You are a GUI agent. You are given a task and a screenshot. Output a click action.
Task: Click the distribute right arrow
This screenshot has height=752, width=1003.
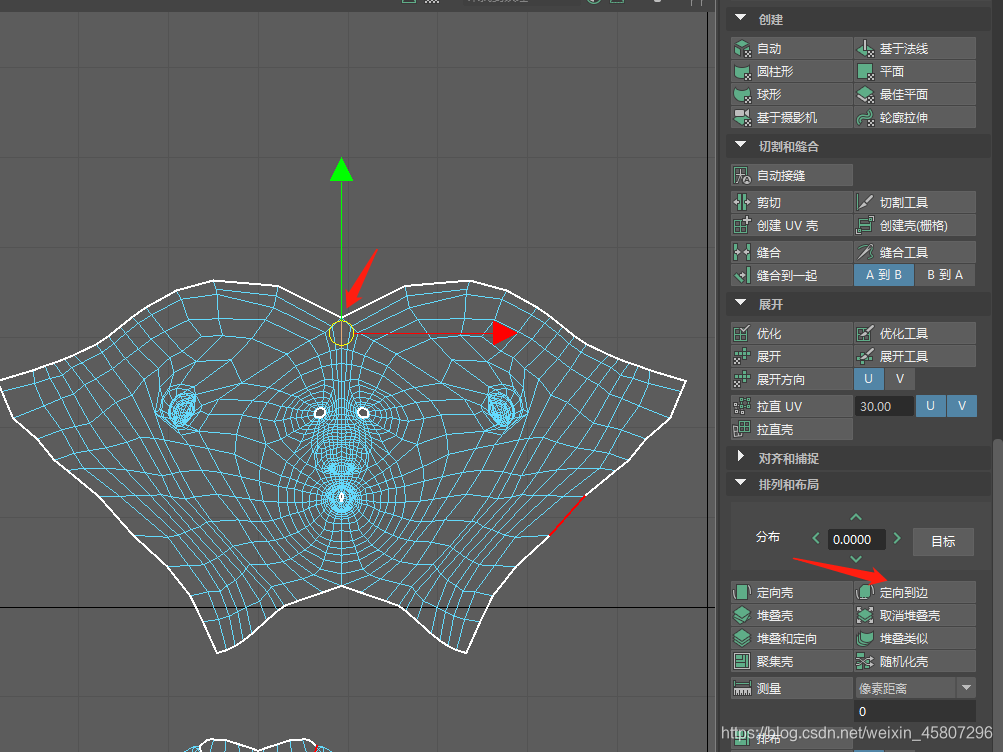point(897,538)
